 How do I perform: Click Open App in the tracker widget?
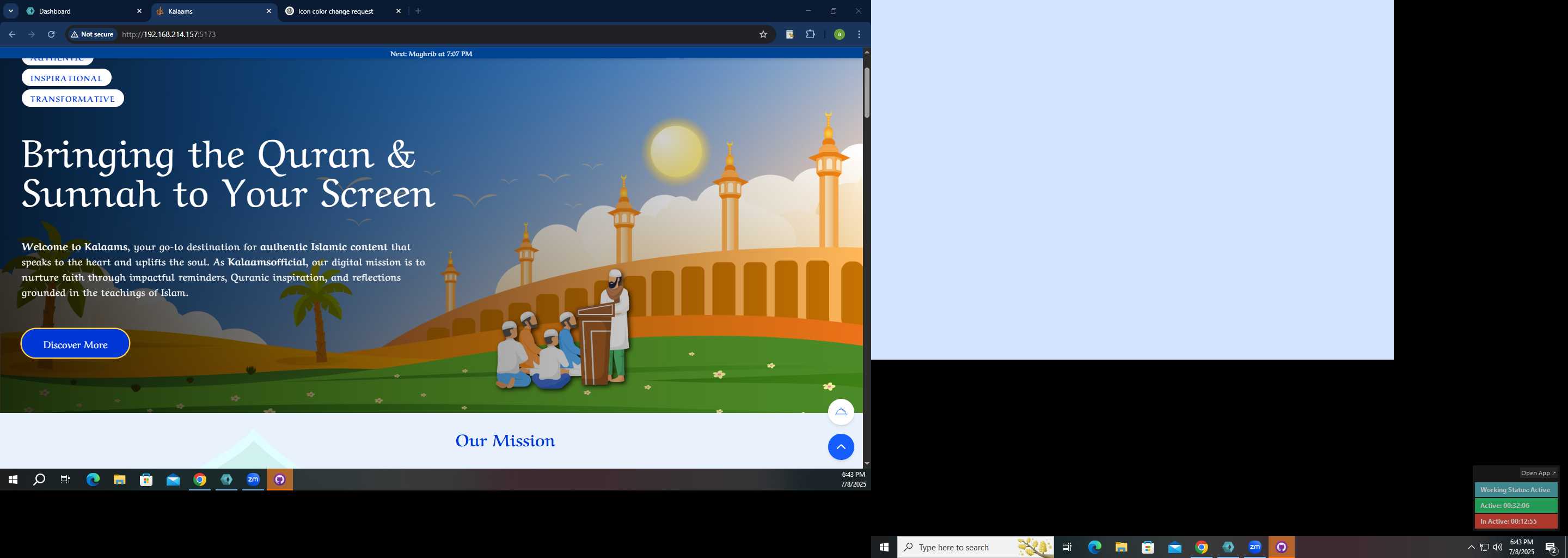pyautogui.click(x=1538, y=474)
